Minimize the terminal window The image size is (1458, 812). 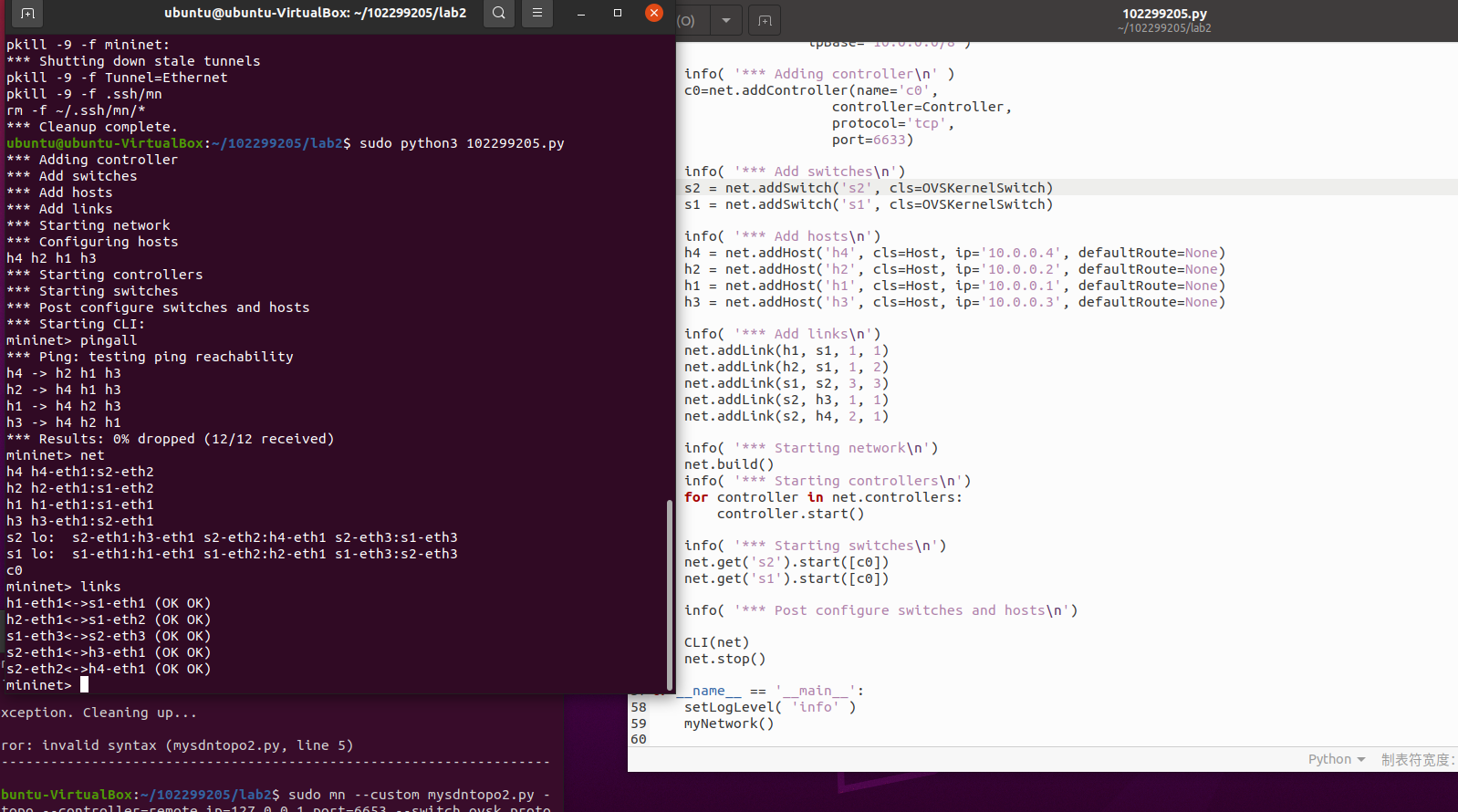click(581, 13)
